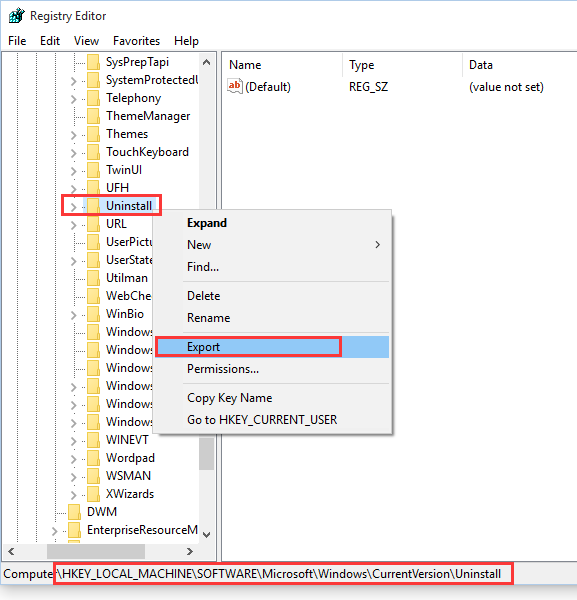This screenshot has height=600, width=577.
Task: Expand the WINEVT key chevron
Action: pyautogui.click(x=73, y=440)
